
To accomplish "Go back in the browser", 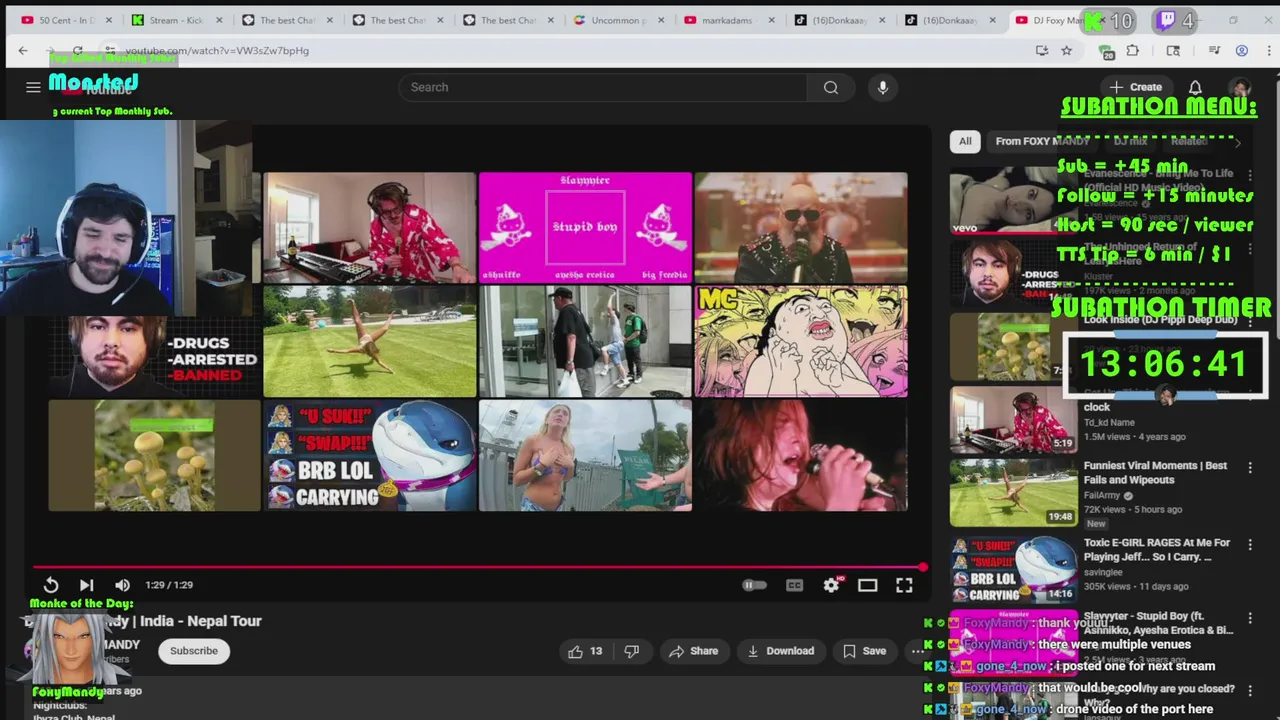I will 23,50.
